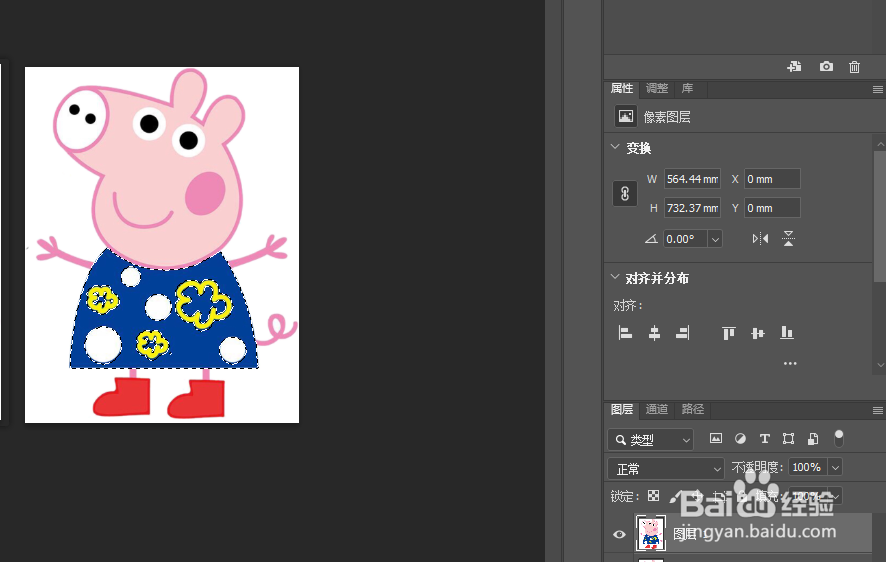Click the 像素图层 pixel layer icon
The height and width of the screenshot is (562, 886).
pos(626,117)
